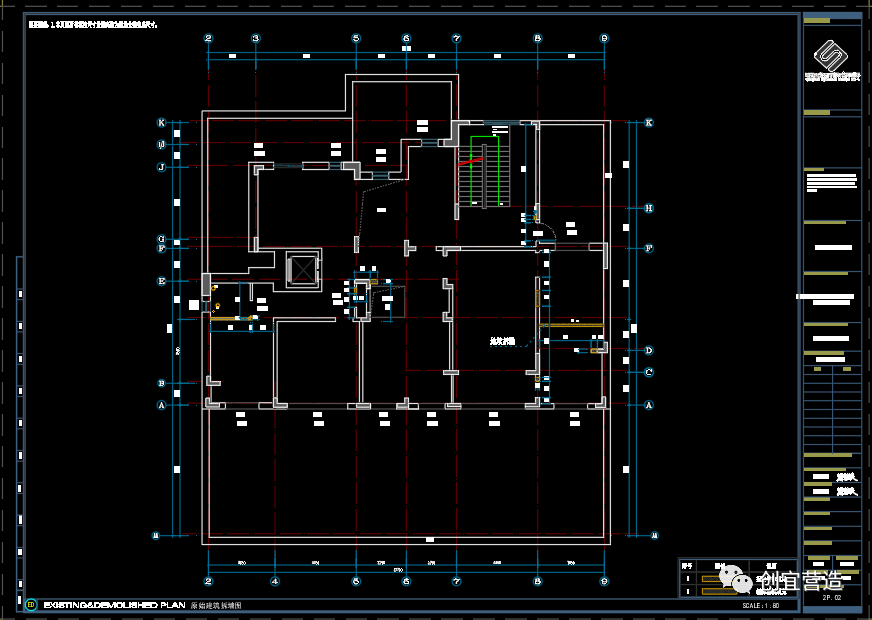Image resolution: width=872 pixels, height=620 pixels.
Task: Select the bottom-row grid bubble 9
Action: pos(605,581)
